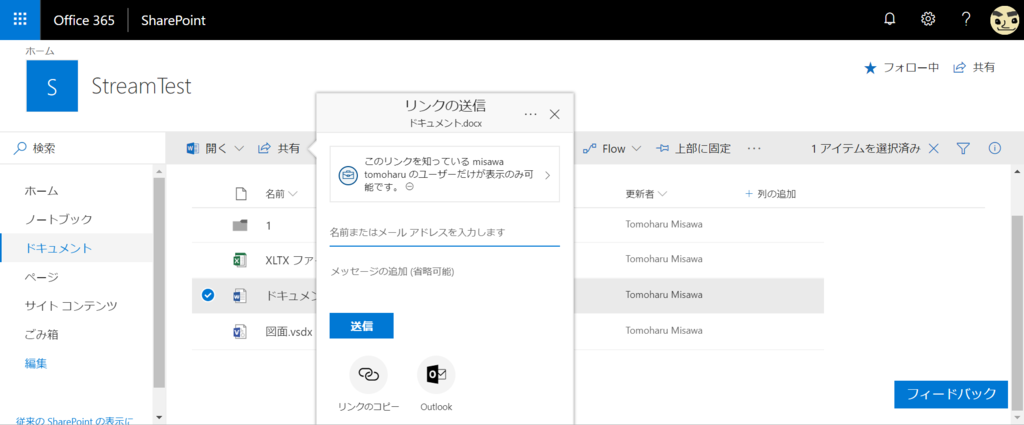This screenshot has width=1024, height=425.
Task: Open settings gear icon
Action: [927, 20]
